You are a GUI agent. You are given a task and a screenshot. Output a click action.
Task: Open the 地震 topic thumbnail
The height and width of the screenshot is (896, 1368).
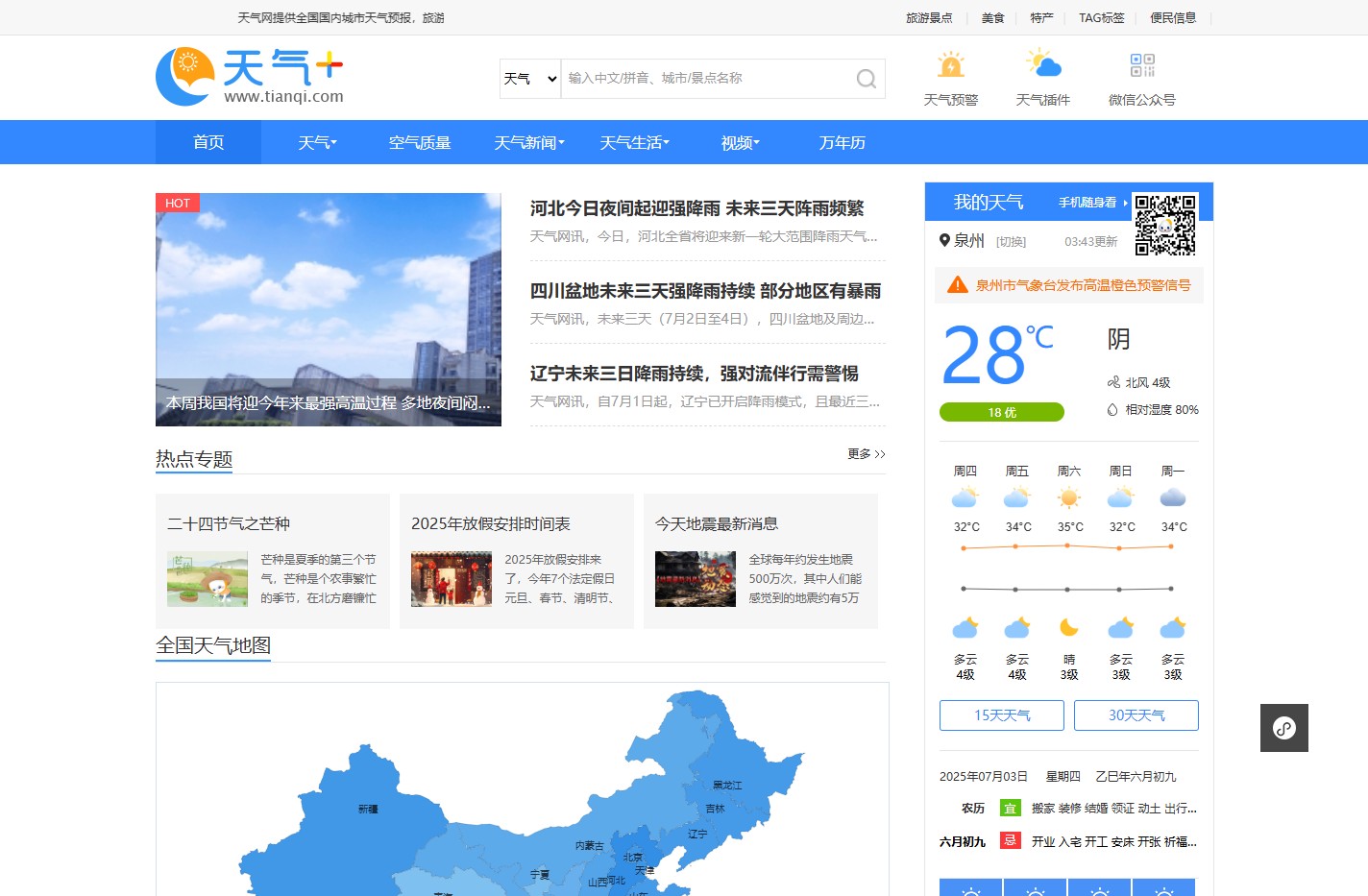pyautogui.click(x=696, y=579)
